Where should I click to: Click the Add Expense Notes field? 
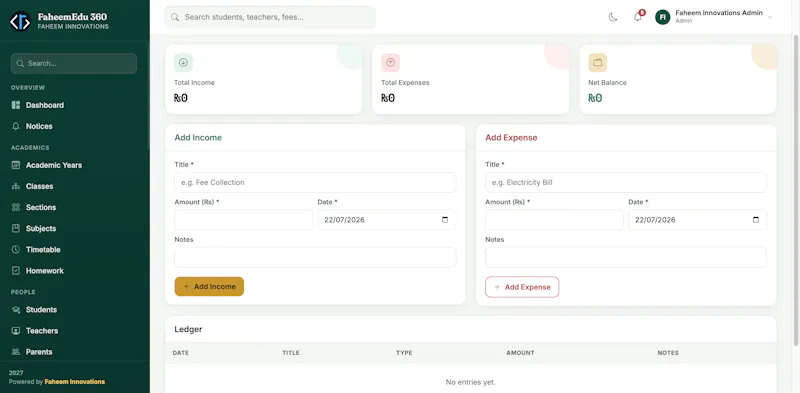tap(626, 257)
